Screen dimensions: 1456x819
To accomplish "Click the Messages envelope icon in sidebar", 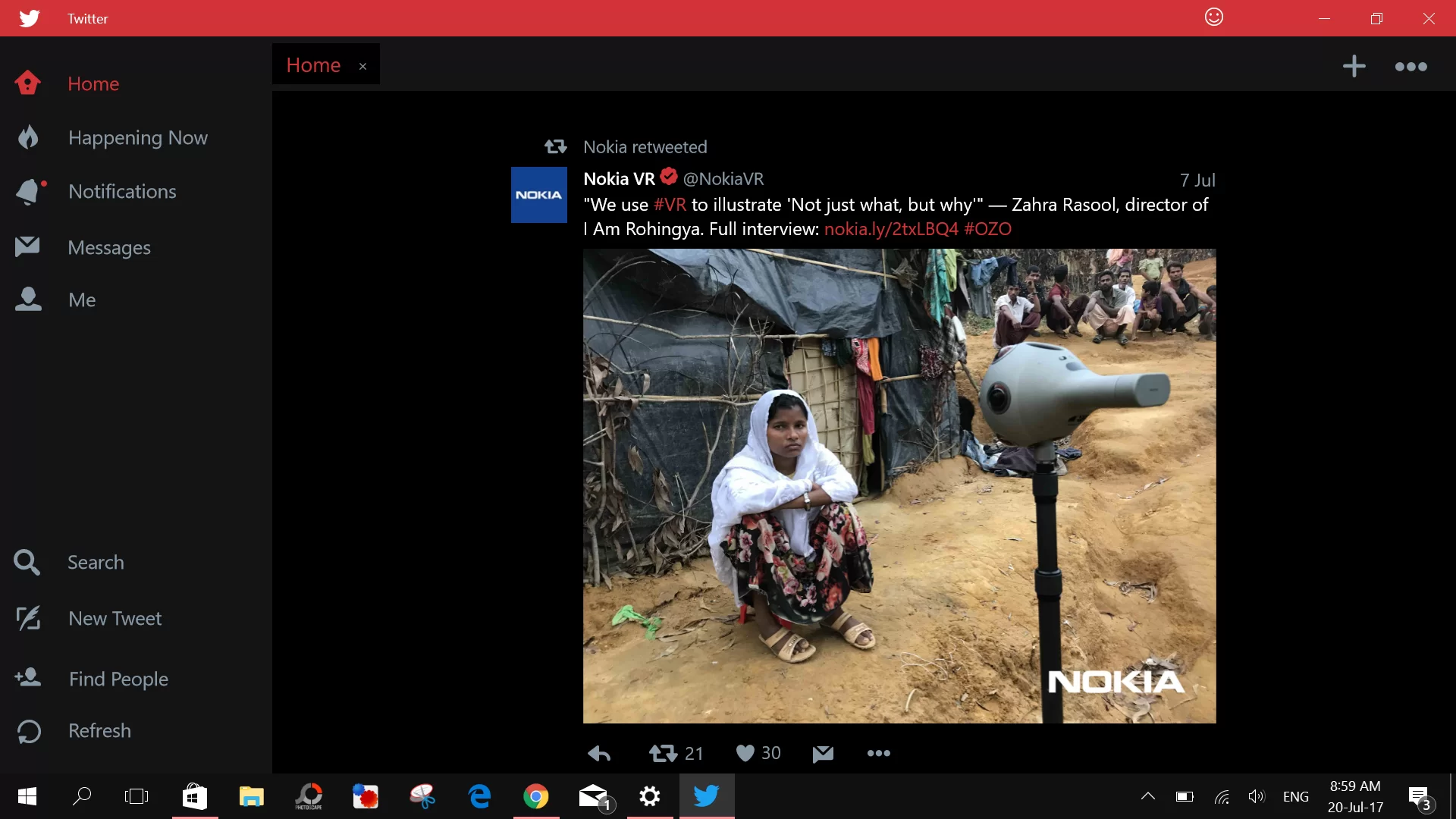I will pos(27,246).
